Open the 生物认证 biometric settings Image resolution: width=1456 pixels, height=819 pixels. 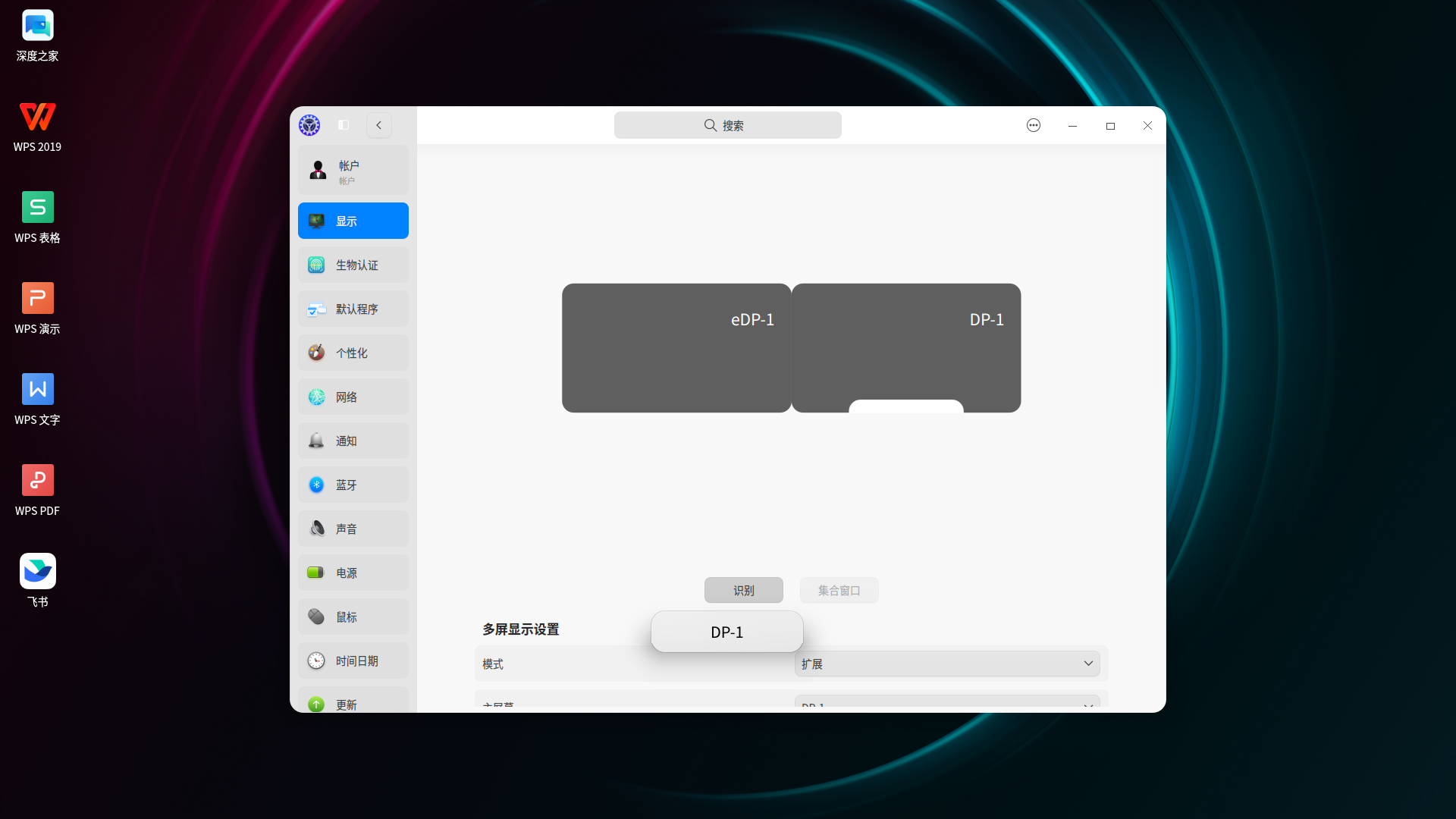click(x=353, y=265)
